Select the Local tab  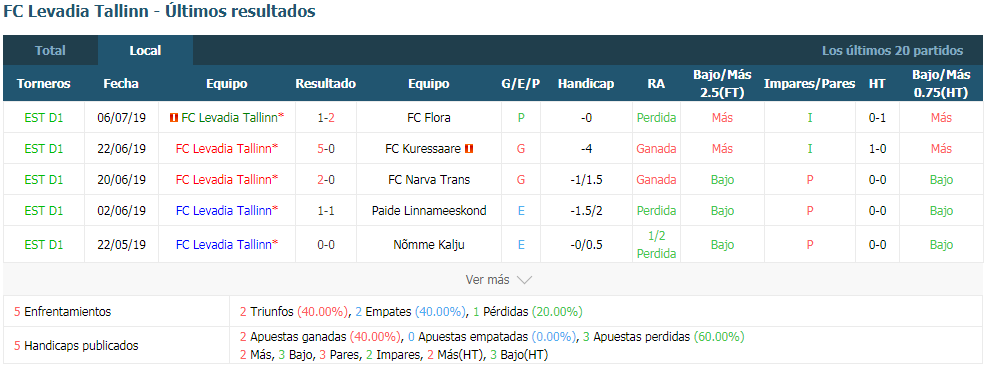(145, 51)
